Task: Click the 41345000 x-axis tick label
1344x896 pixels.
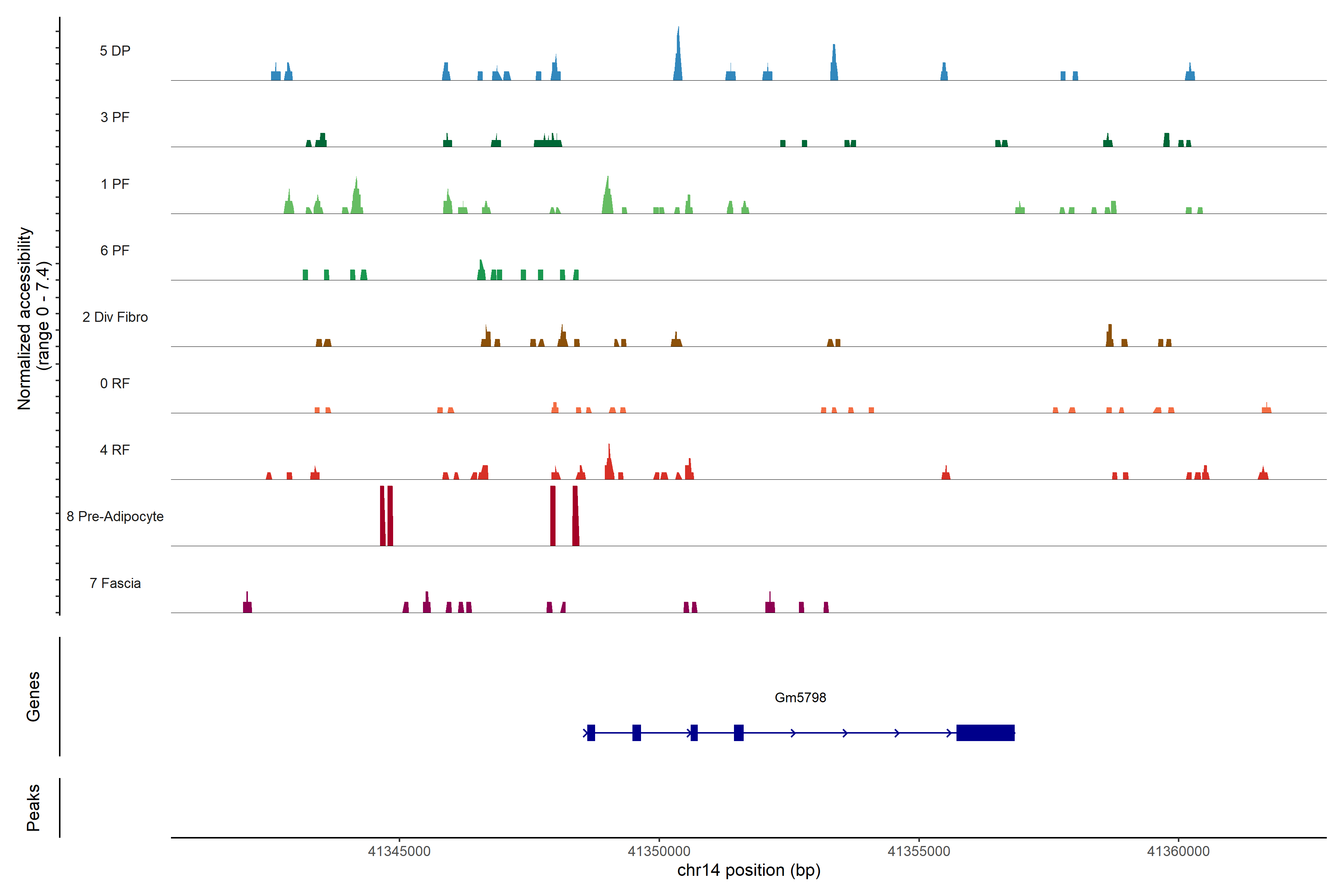Action: coord(399,851)
